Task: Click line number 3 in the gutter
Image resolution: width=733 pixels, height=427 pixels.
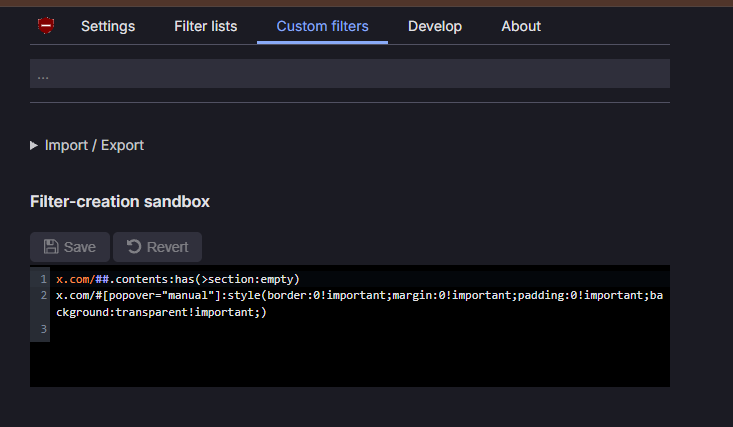Action: point(43,329)
